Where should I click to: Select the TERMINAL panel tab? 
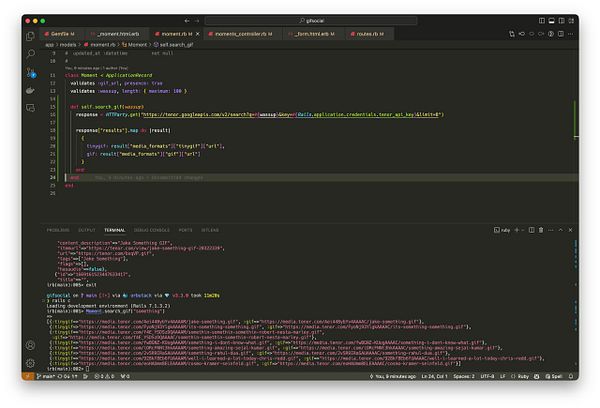pos(114,230)
